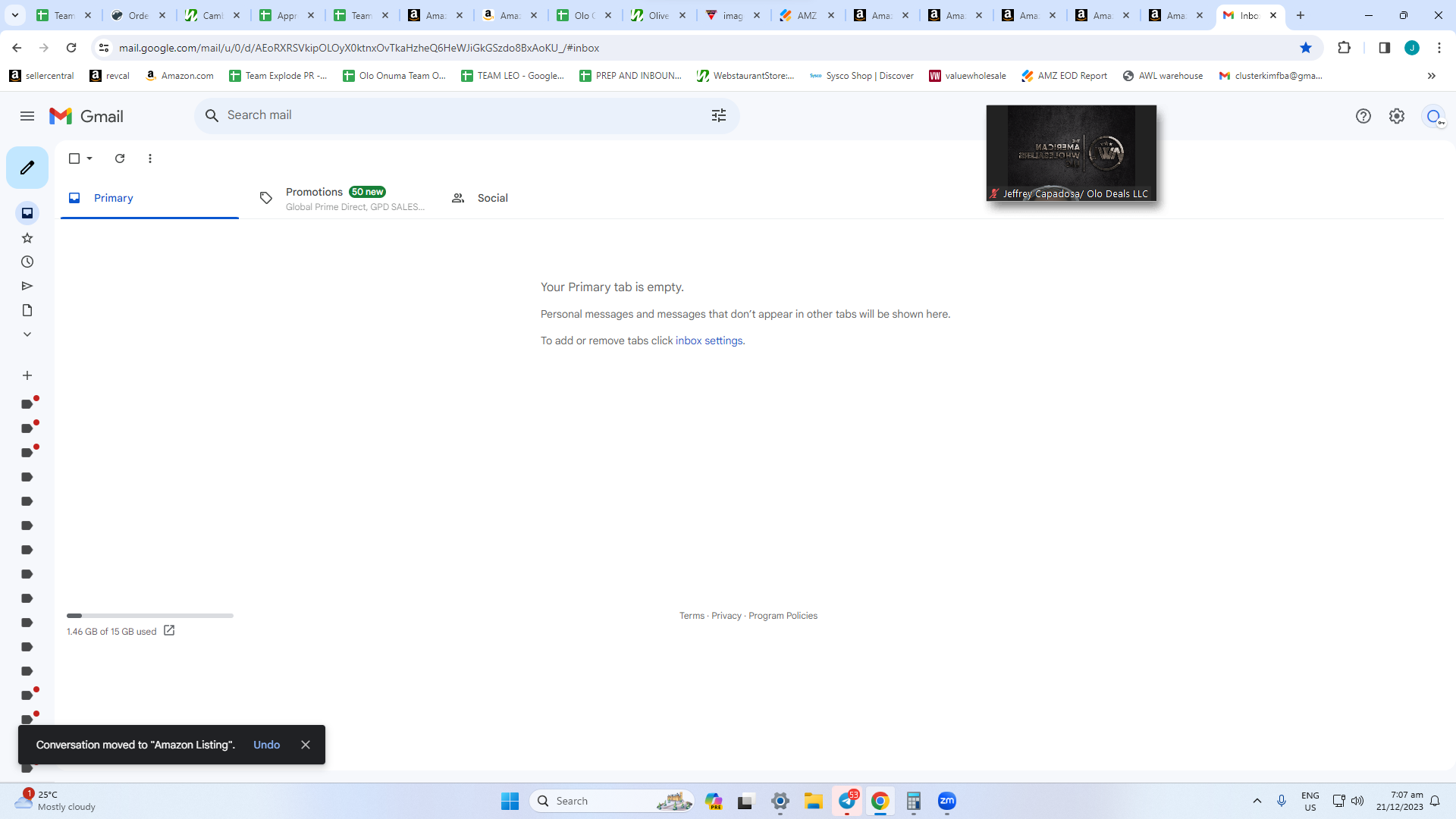This screenshot has height=819, width=1456.
Task: Click the Compose pencil button
Action: tap(27, 168)
